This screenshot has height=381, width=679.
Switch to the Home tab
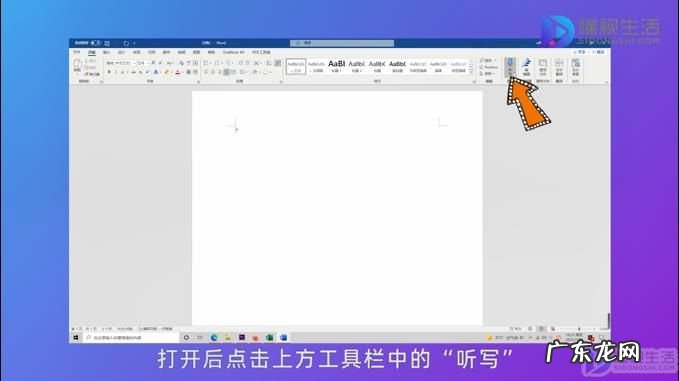pyautogui.click(x=92, y=52)
